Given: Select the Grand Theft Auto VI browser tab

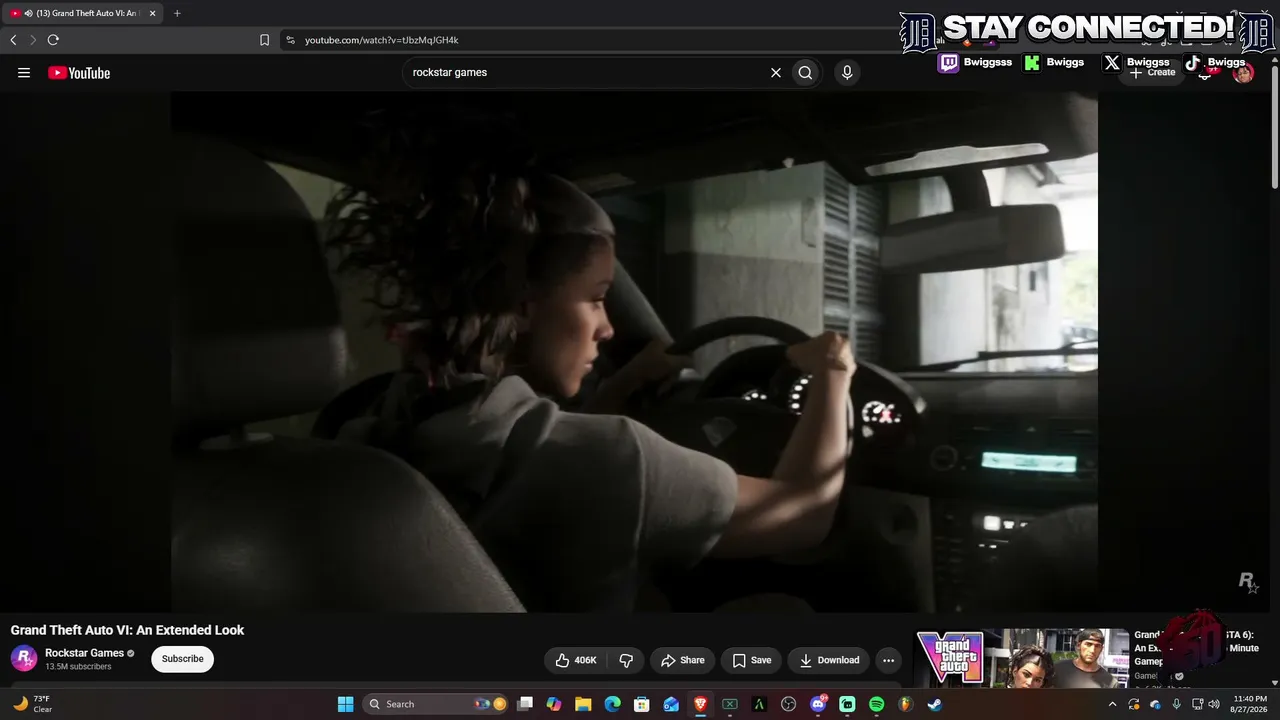Looking at the screenshot, I should coord(83,13).
